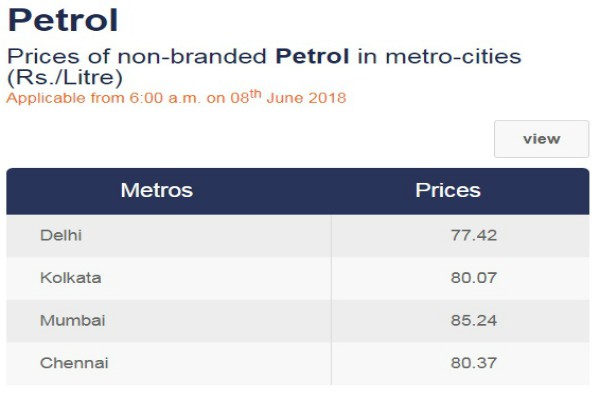Click the 'June 2018' date text
Viewport: 600px width, 400px height.
tap(307, 98)
